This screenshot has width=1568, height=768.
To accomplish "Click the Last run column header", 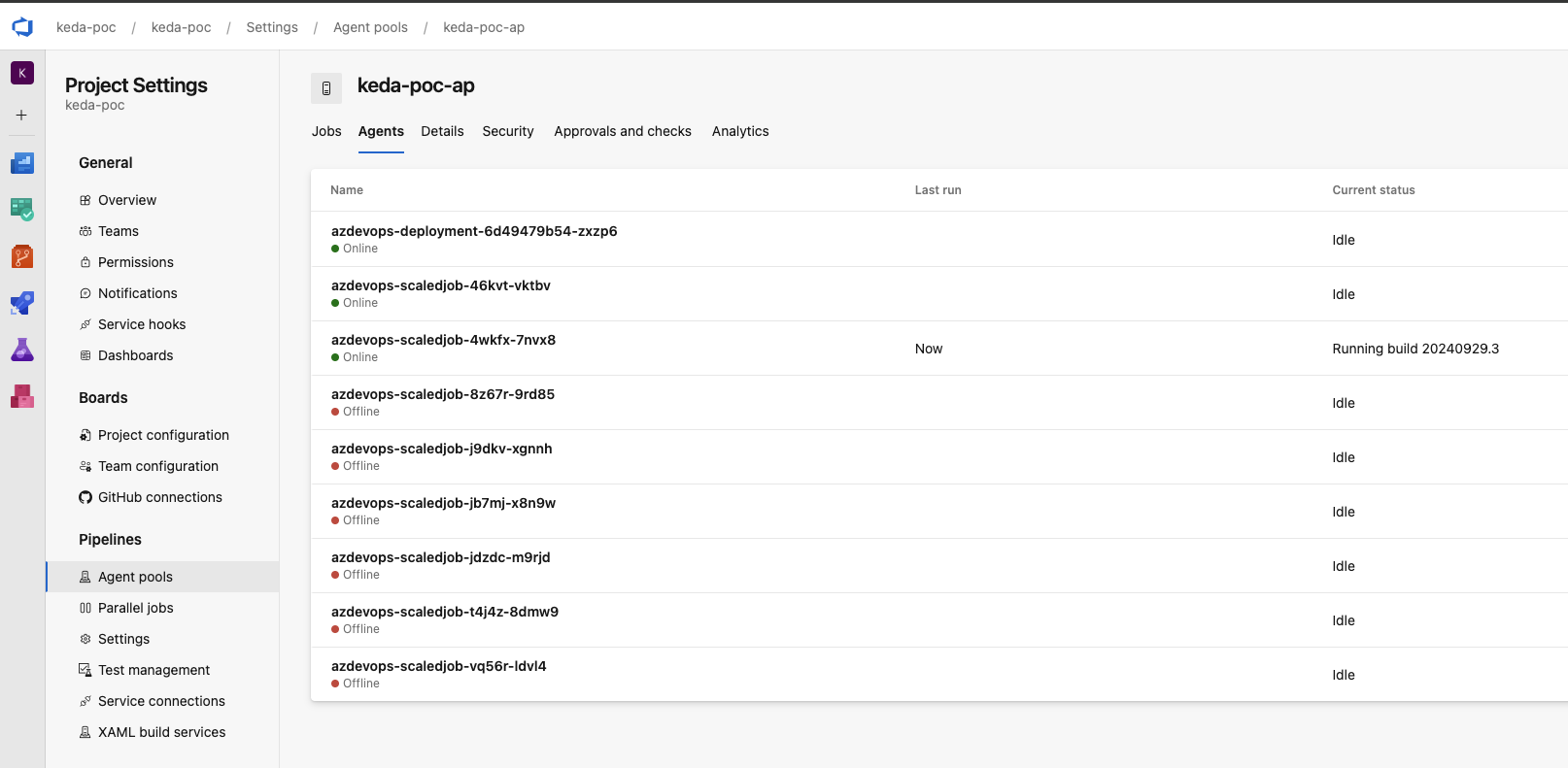I will (937, 190).
